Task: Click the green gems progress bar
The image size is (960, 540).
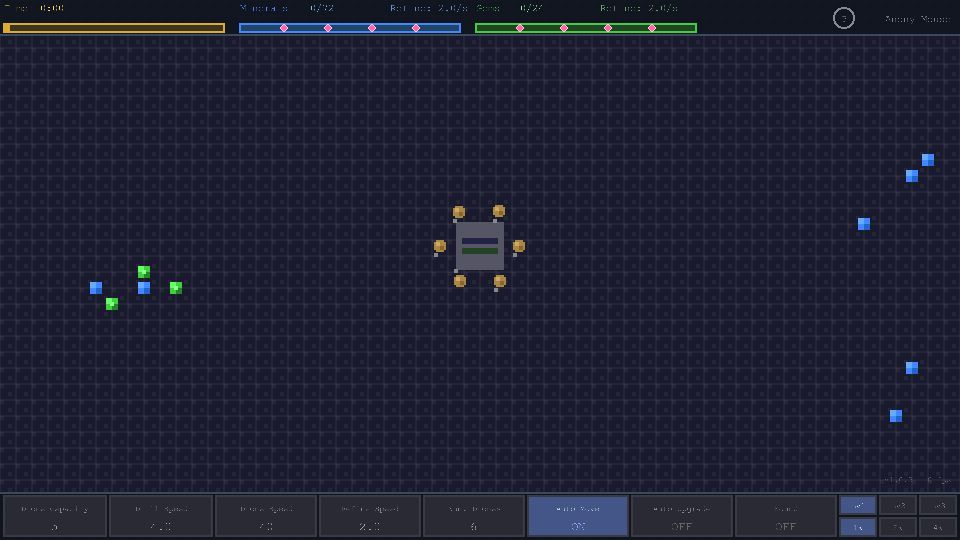Action: [586, 28]
